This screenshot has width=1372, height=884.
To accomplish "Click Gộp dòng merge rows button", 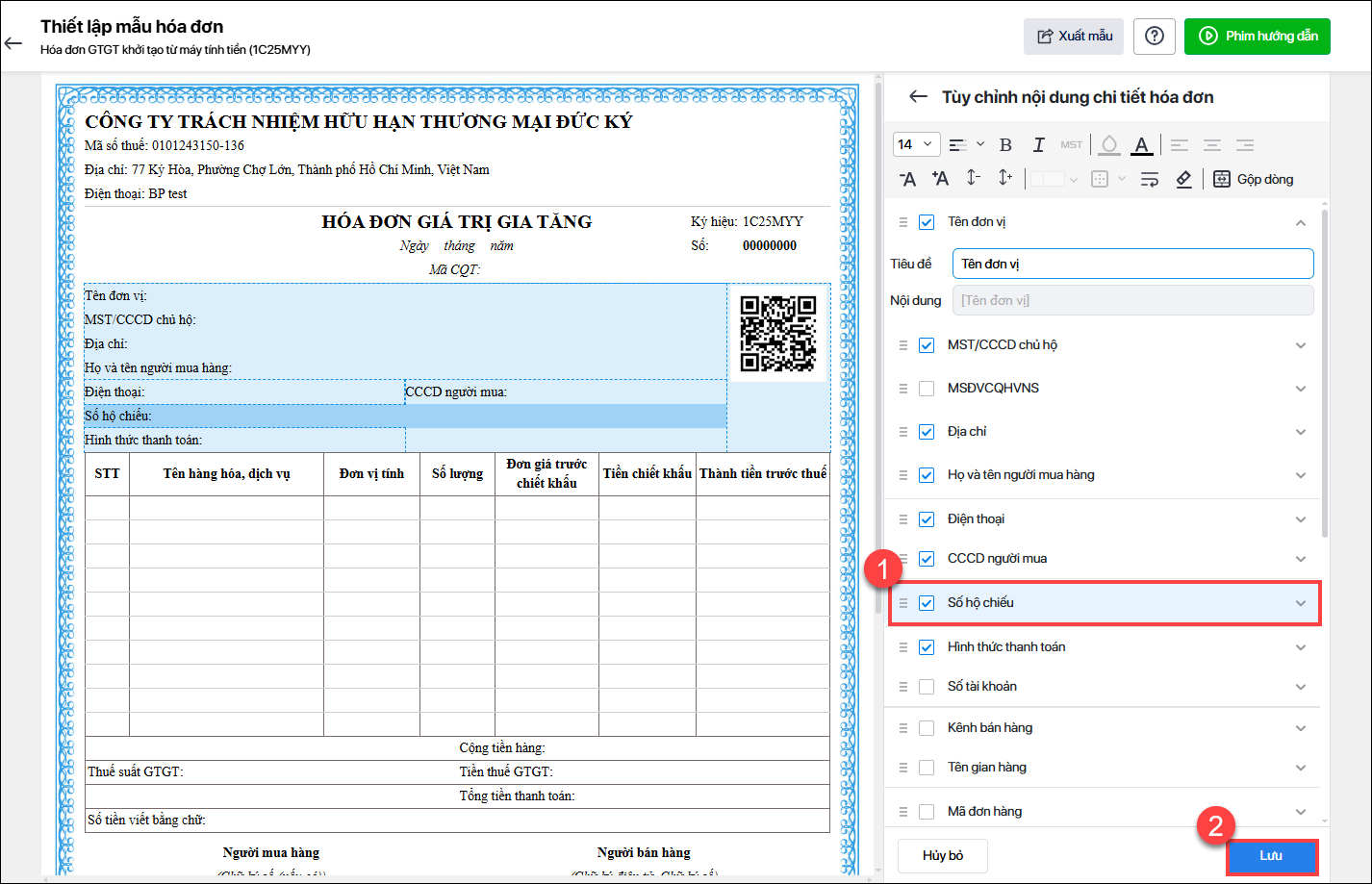I will point(1253,179).
